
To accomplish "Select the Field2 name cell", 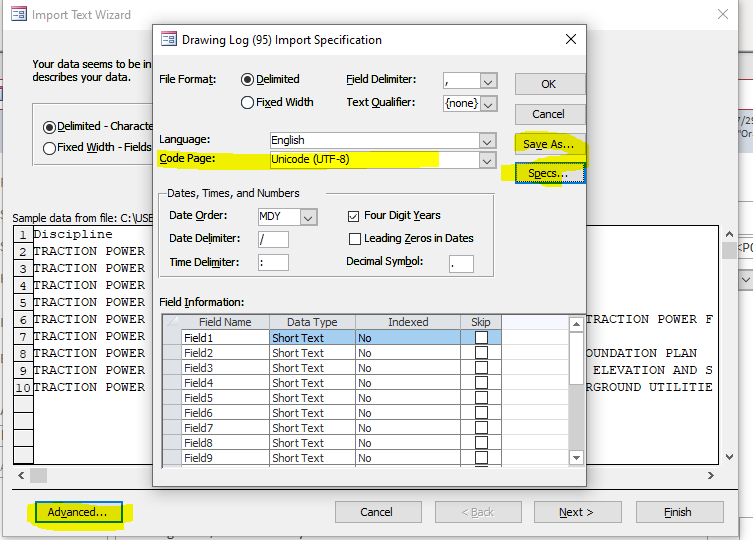I will point(225,353).
